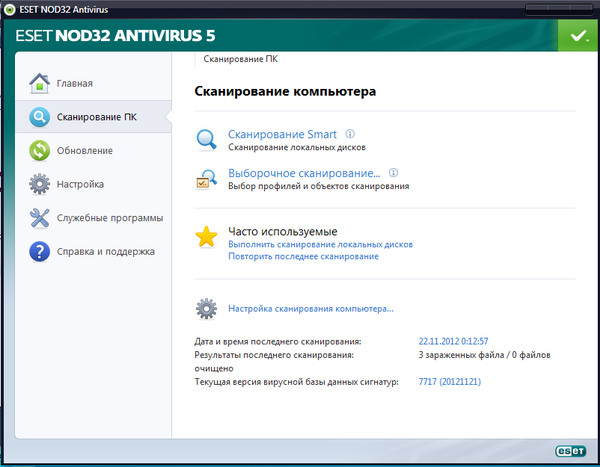Screen dimensions: 600x467
Task: Click Результаты последнего сканирования label
Action: [274, 355]
